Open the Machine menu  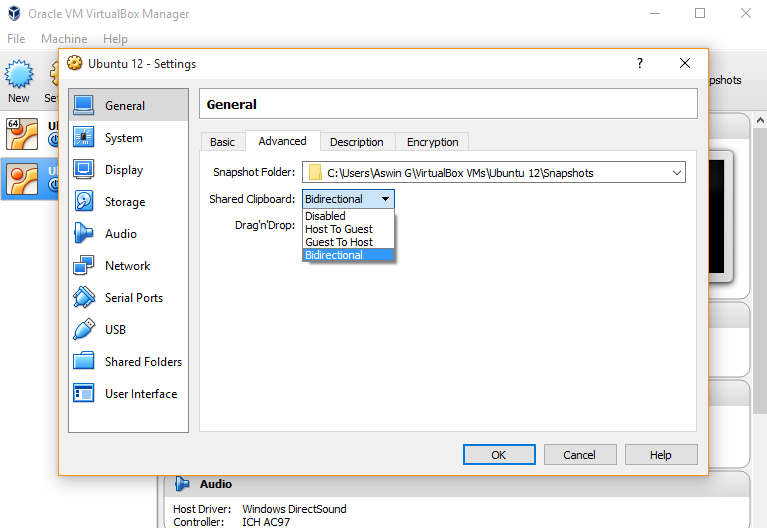tap(64, 39)
